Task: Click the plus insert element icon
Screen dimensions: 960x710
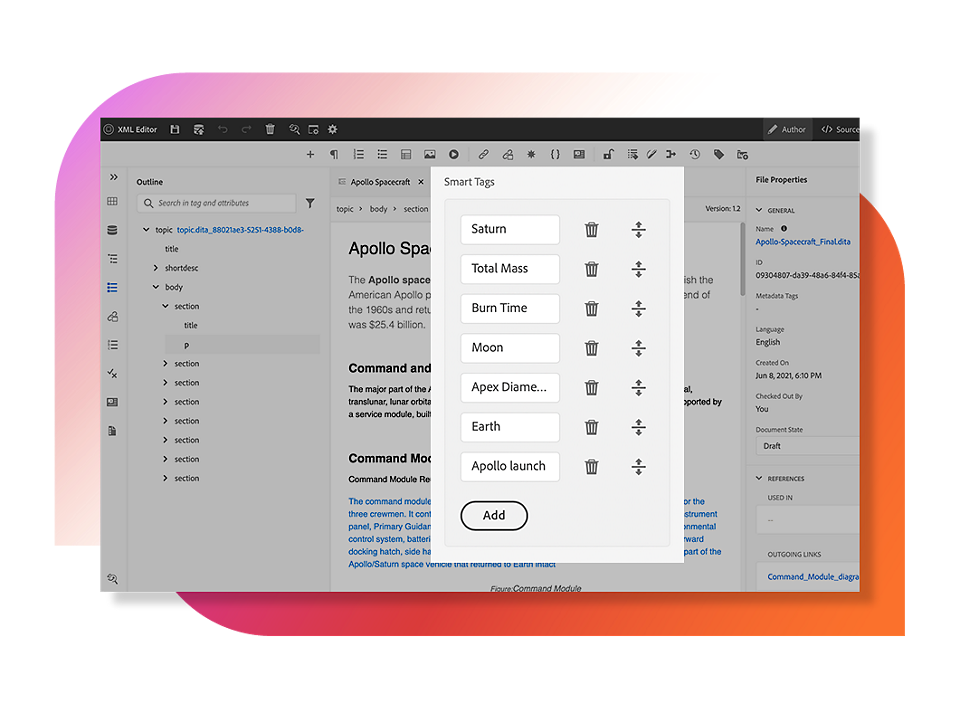Action: pos(310,154)
